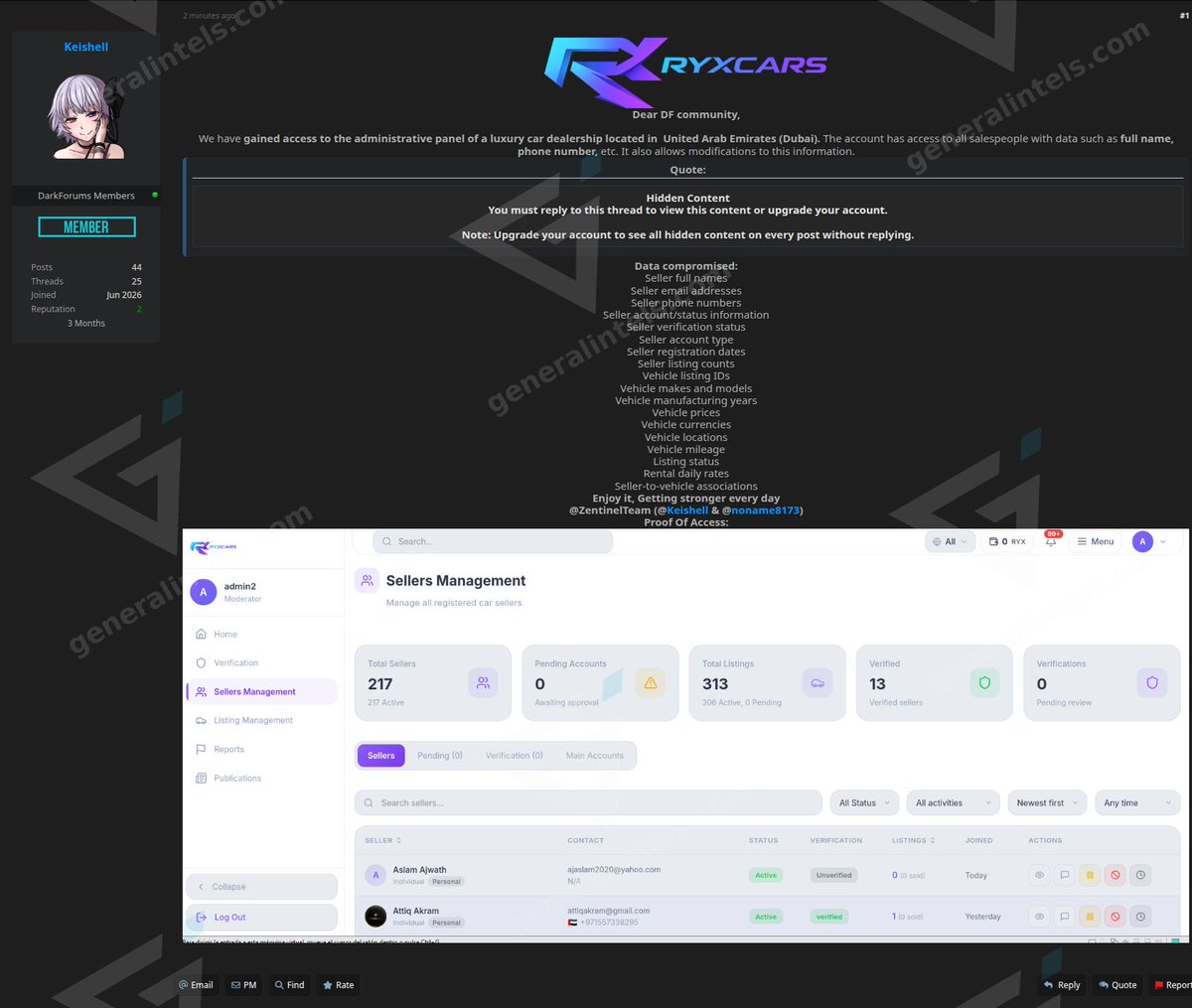Click the Pending Accounts warning triangle icon

coord(651,682)
